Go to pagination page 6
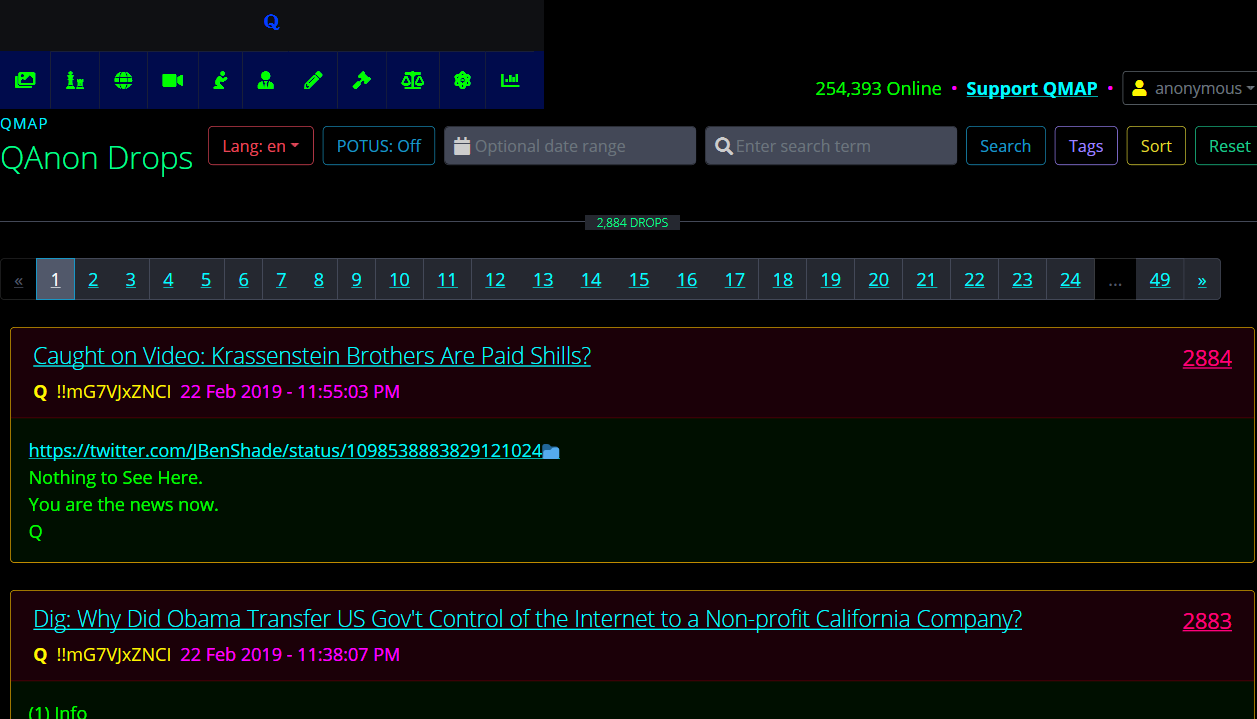This screenshot has height=719, width=1257. (243, 279)
